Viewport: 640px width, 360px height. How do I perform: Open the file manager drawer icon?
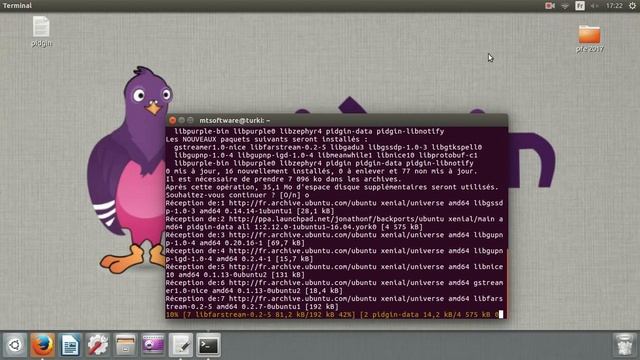point(126,345)
